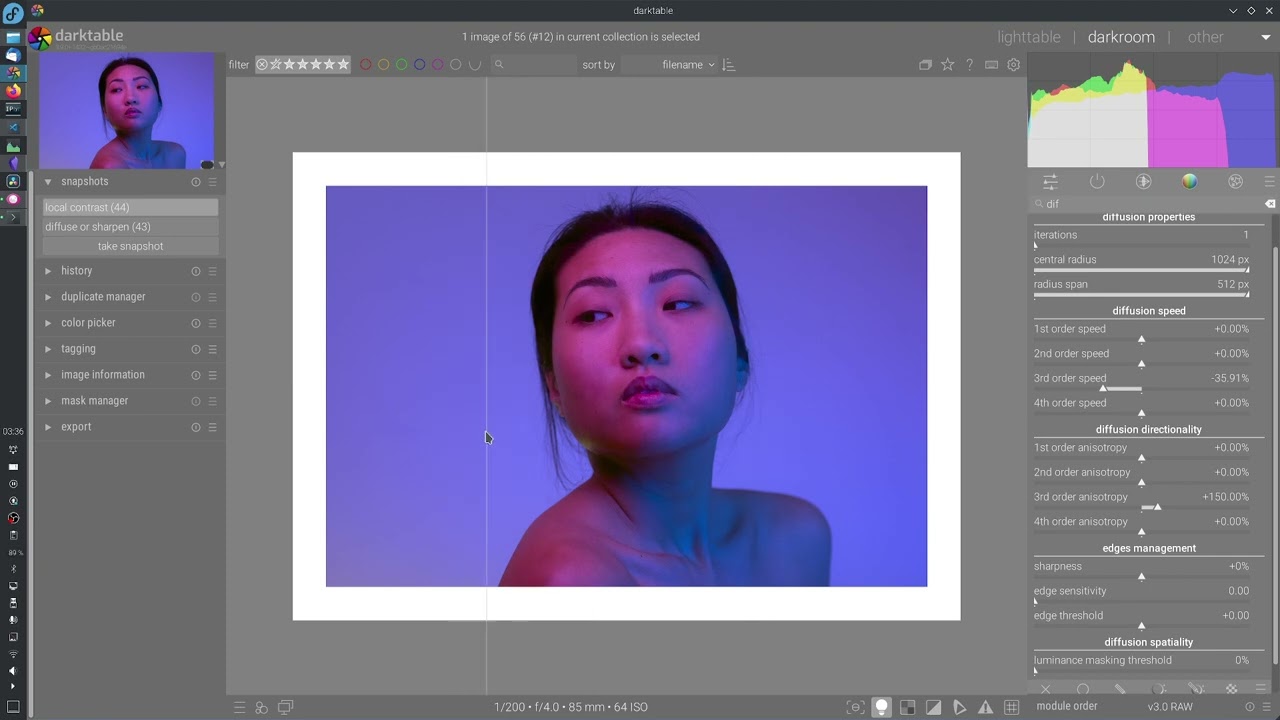Open the sort by filename dropdown

[688, 65]
